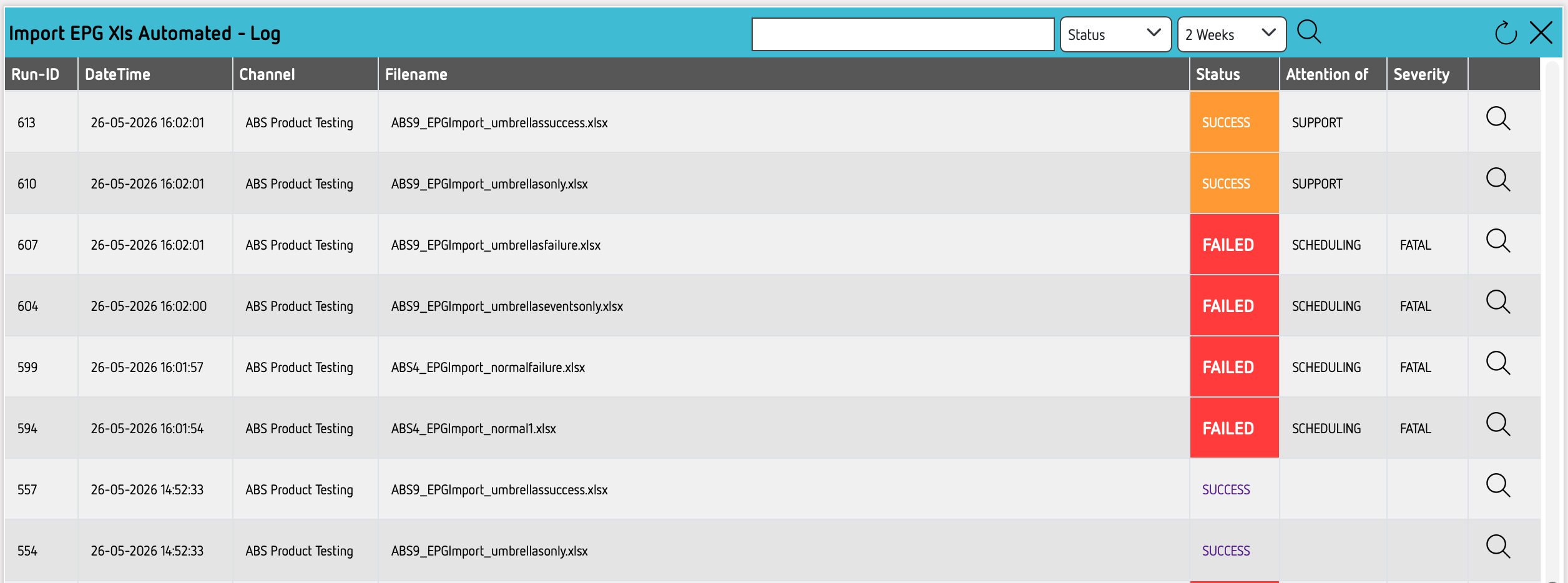Click red FAILED status of run 607
The image size is (1568, 583).
point(1234,245)
